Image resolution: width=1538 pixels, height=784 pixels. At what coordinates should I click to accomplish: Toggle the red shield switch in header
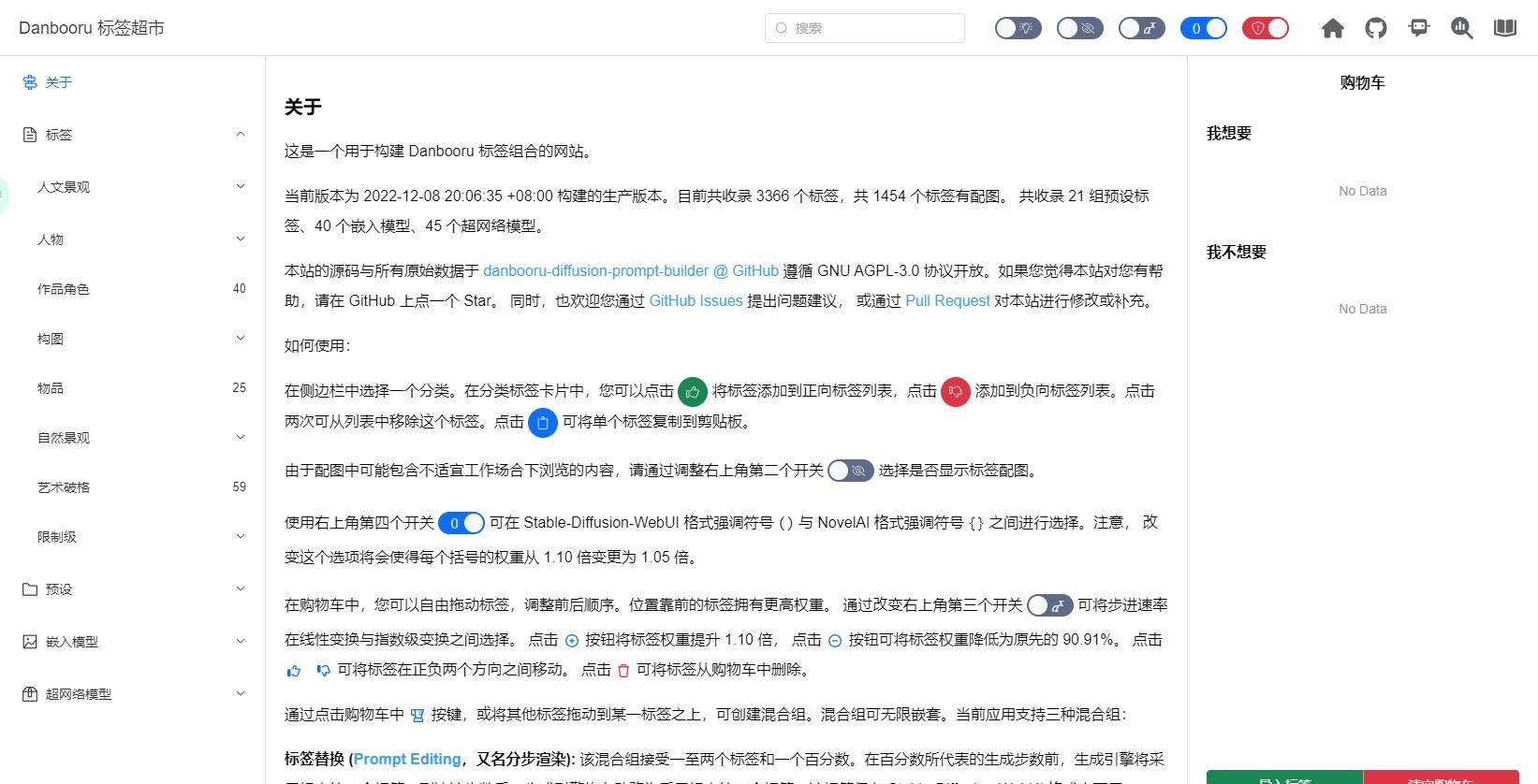point(1266,28)
